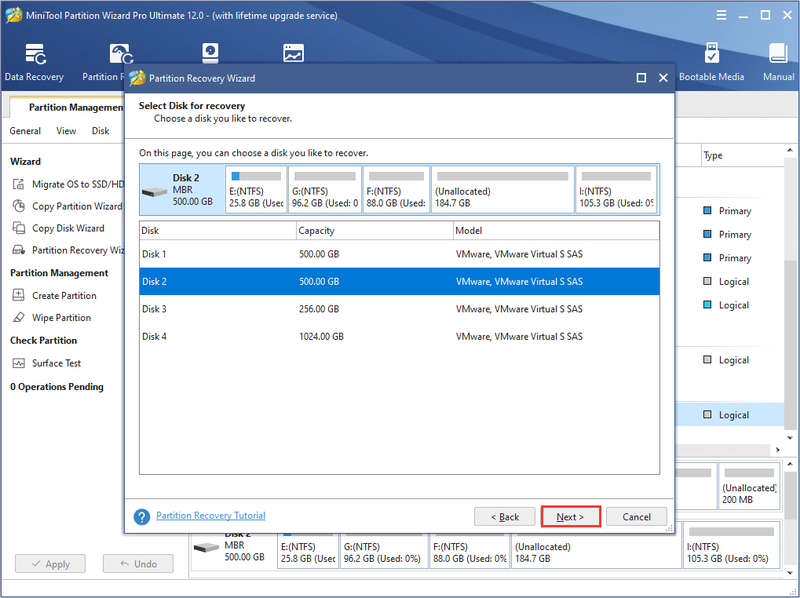The height and width of the screenshot is (598, 800).
Task: Click the Next button
Action: [x=570, y=517]
